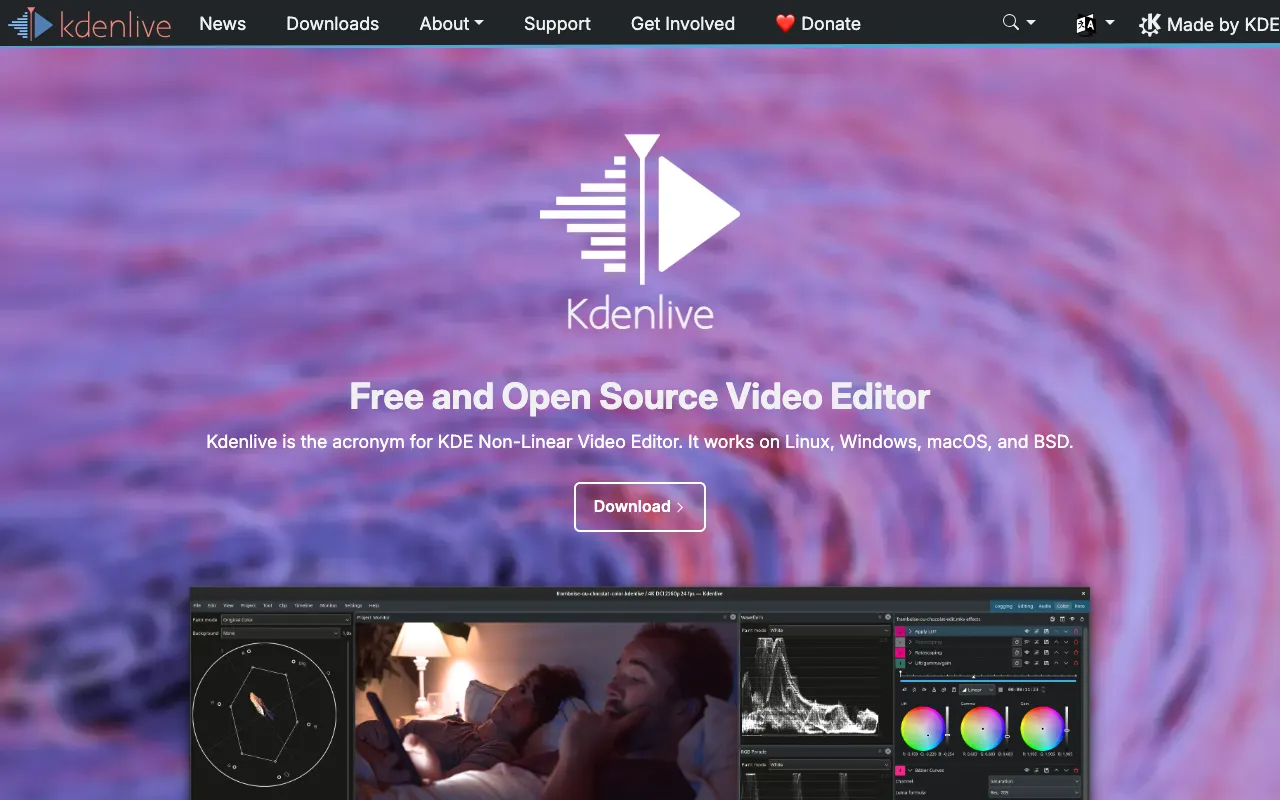Open the Linear interpolation dropdown
The image size is (1280, 800).
[977, 690]
